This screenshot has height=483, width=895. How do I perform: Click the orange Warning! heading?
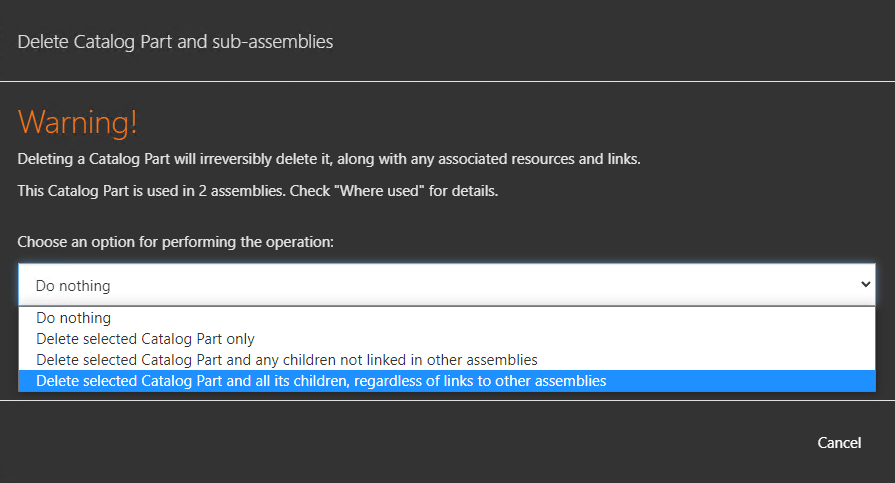click(78, 122)
